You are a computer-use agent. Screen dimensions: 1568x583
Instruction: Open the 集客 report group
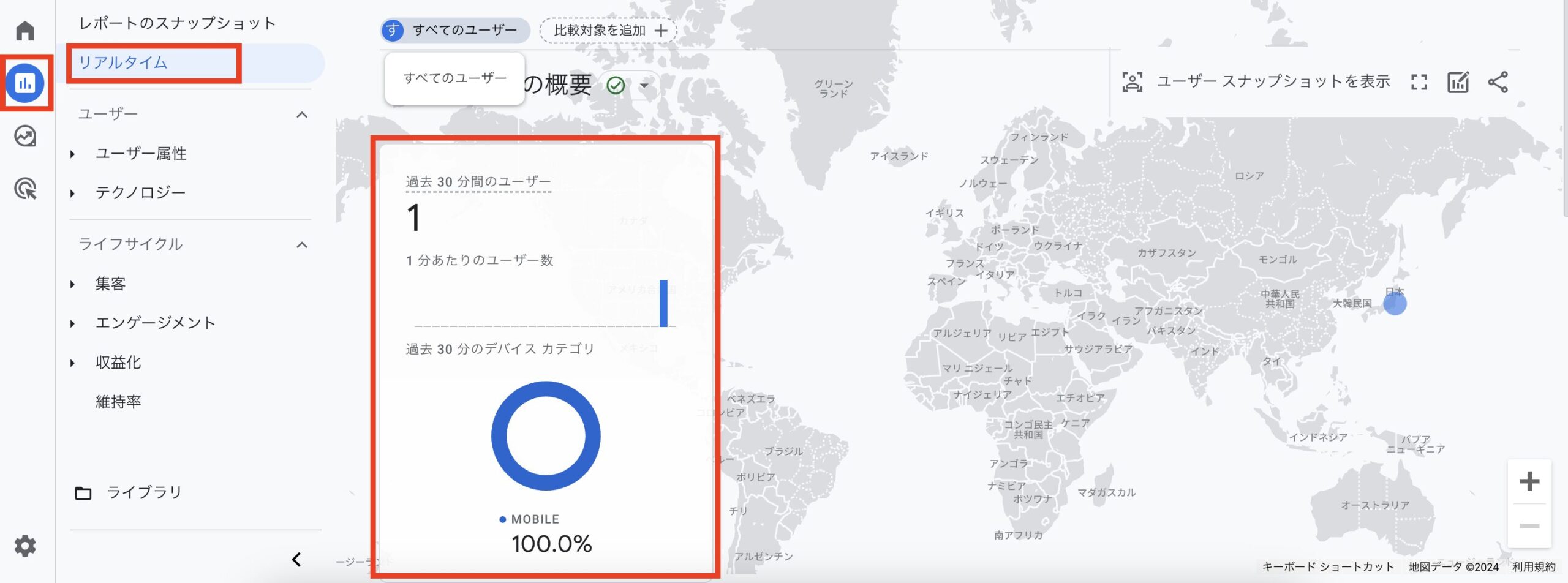point(110,284)
